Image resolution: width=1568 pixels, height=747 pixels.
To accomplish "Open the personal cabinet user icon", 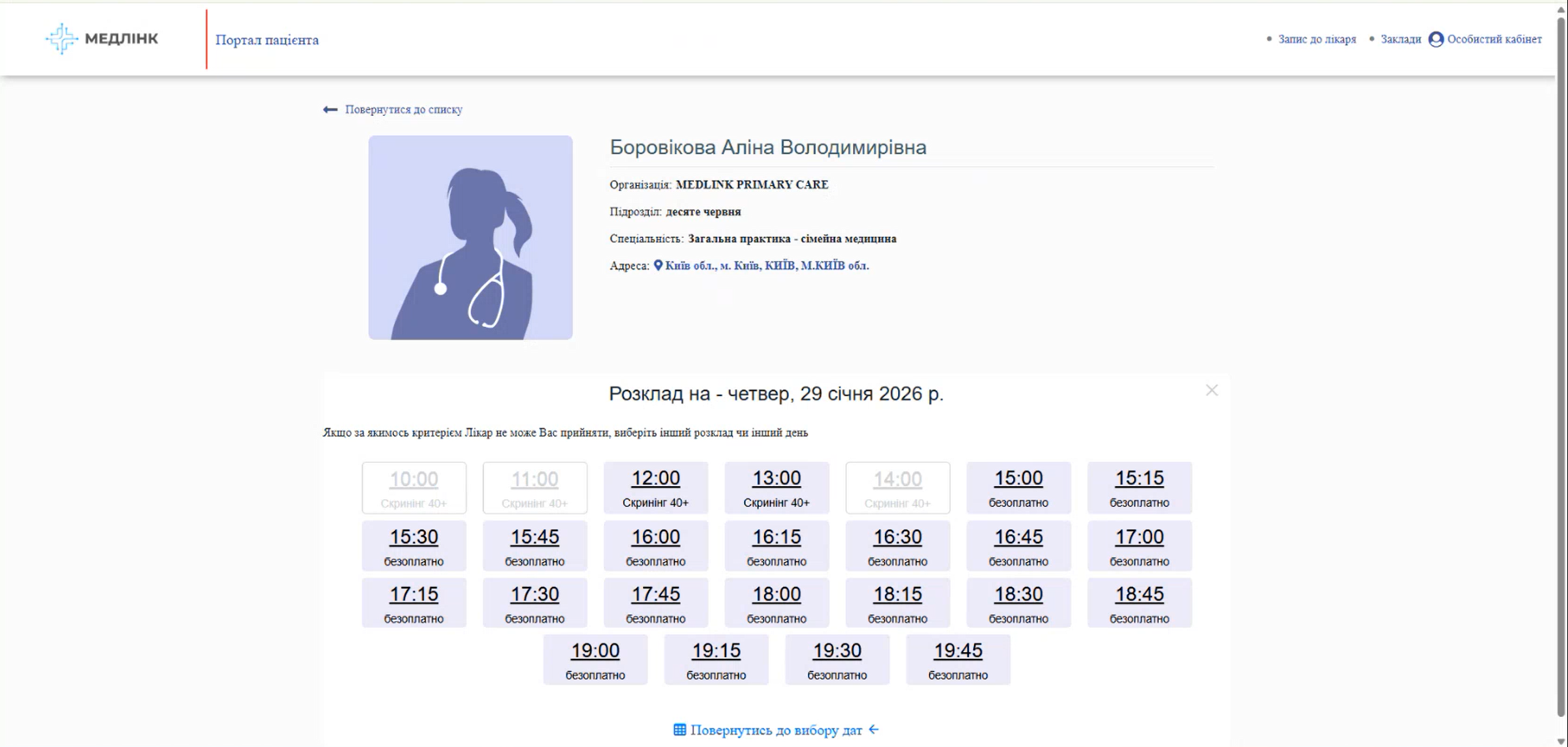I will tap(1436, 39).
